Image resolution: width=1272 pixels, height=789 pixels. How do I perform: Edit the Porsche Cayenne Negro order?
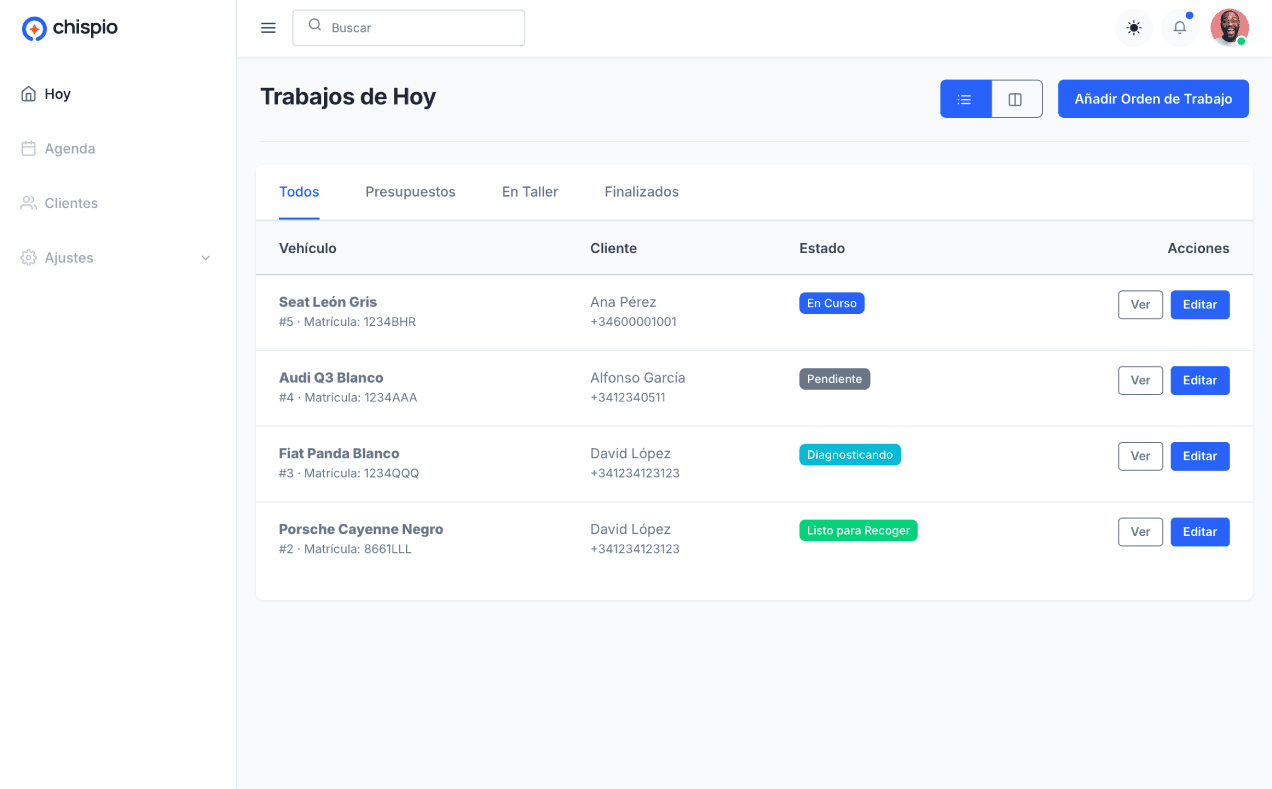point(1199,532)
